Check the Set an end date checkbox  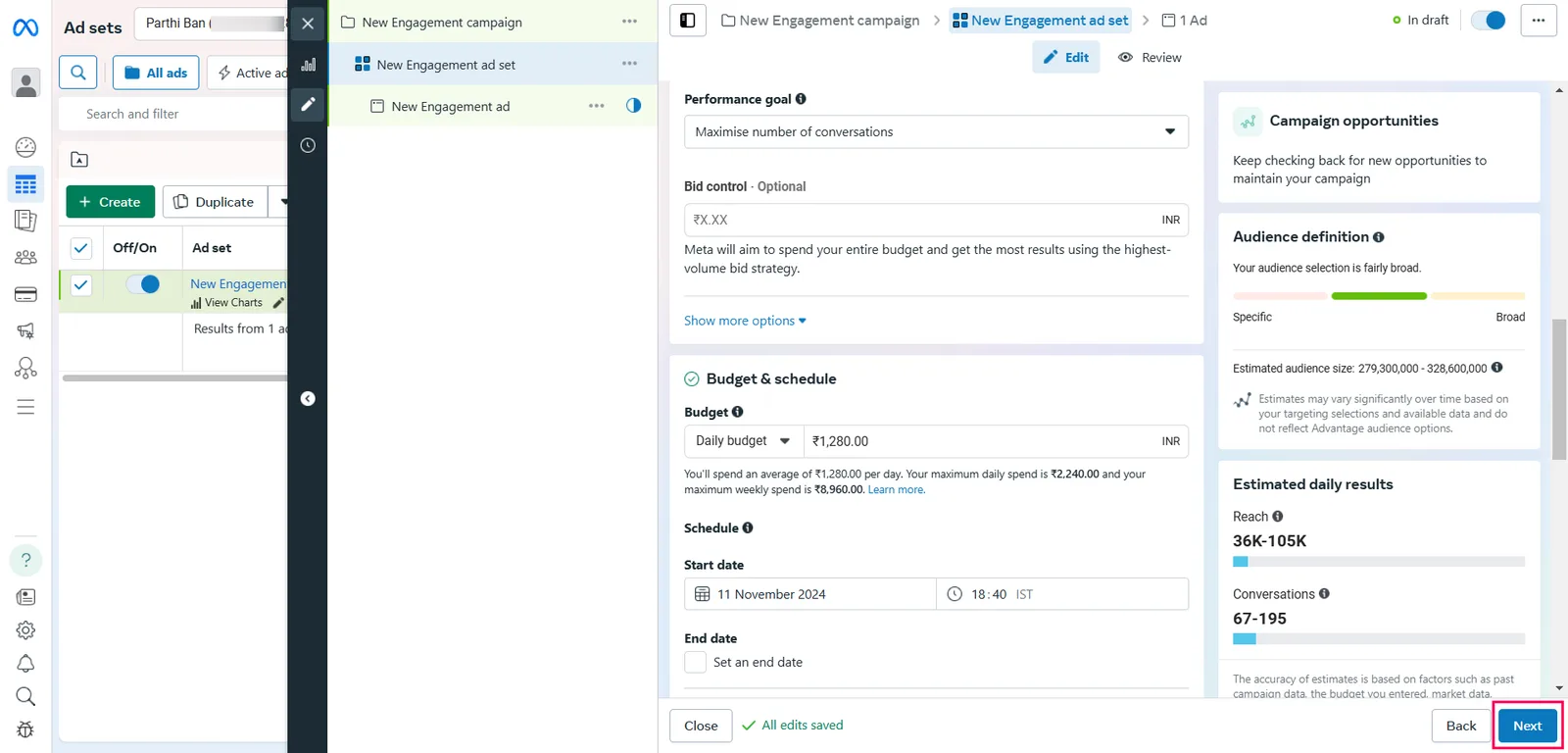695,663
